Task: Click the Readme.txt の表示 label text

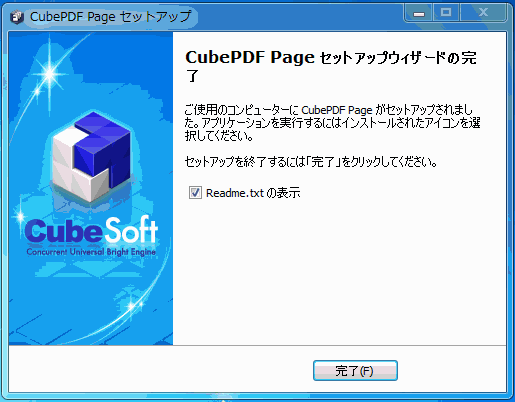Action: [253, 193]
